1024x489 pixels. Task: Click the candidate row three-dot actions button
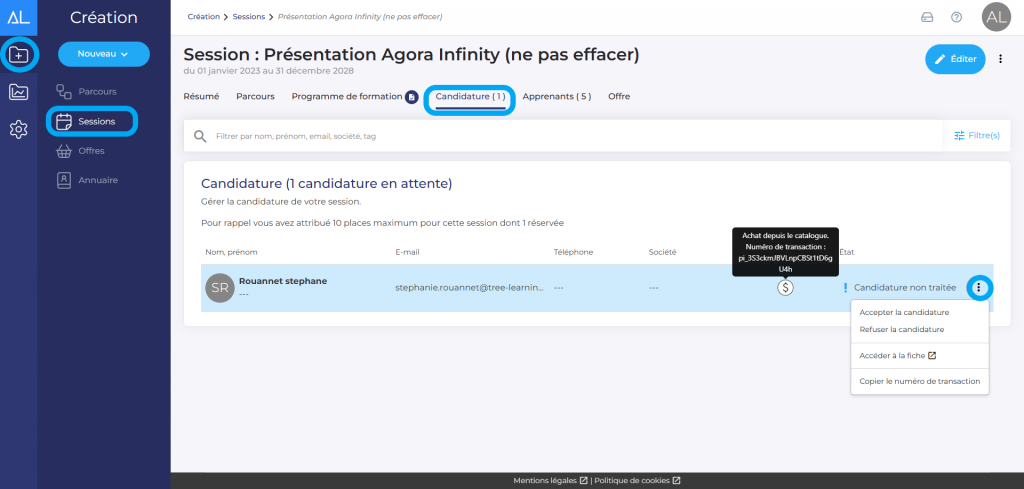980,288
